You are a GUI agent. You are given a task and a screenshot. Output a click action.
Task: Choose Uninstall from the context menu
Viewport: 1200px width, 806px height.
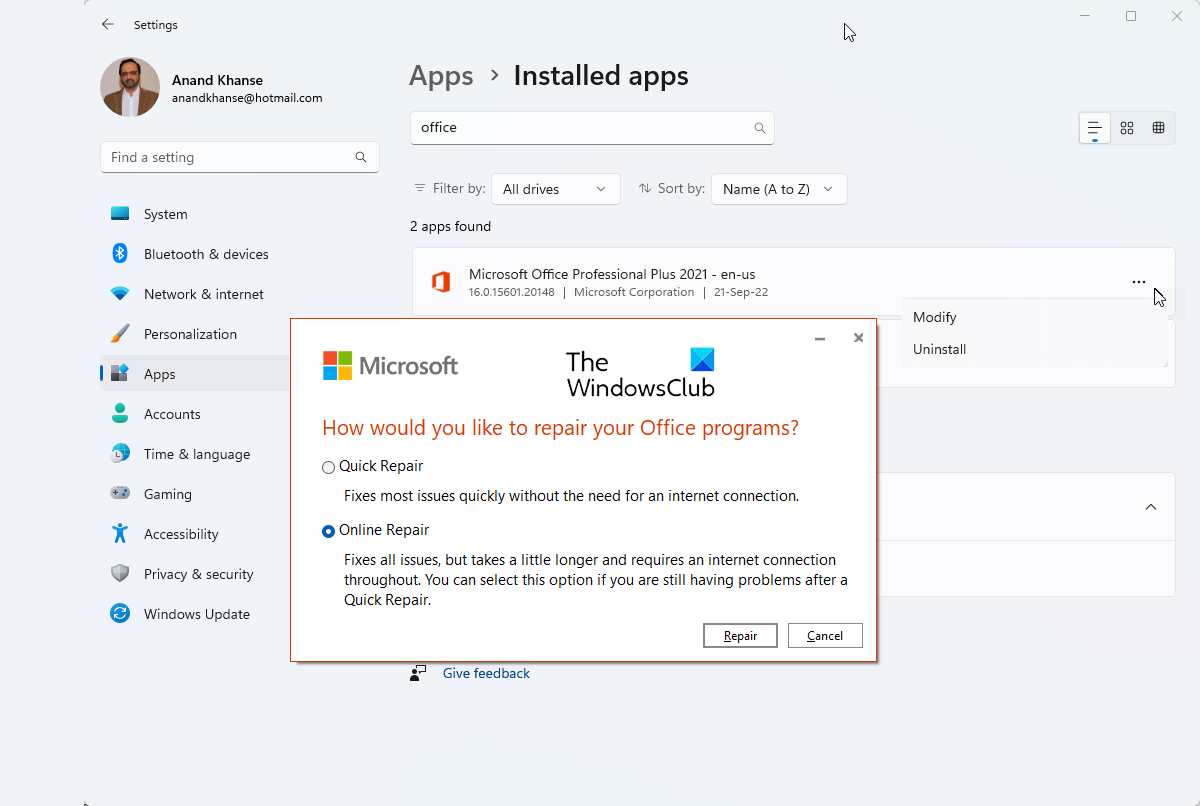click(x=939, y=349)
